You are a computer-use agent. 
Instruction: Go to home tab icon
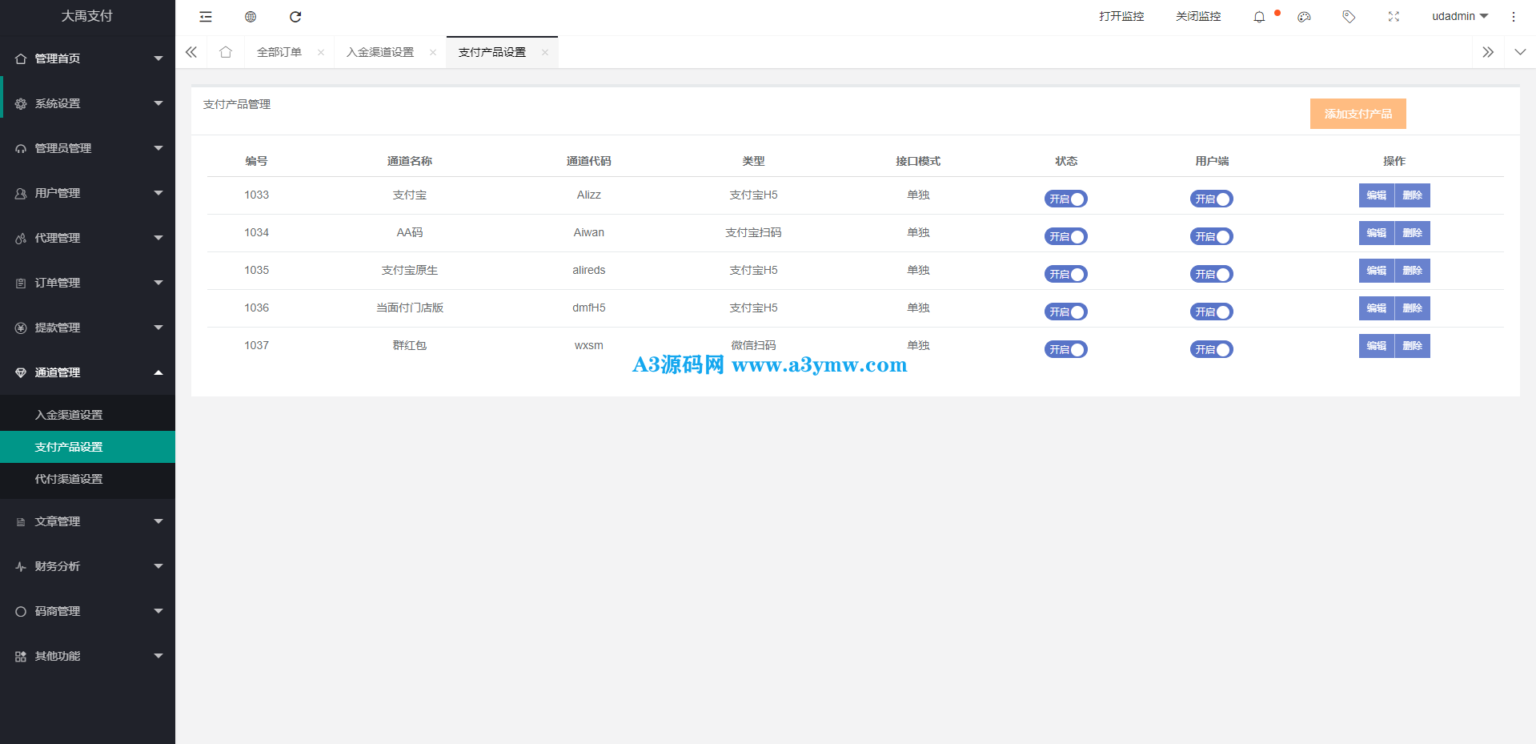click(x=226, y=52)
